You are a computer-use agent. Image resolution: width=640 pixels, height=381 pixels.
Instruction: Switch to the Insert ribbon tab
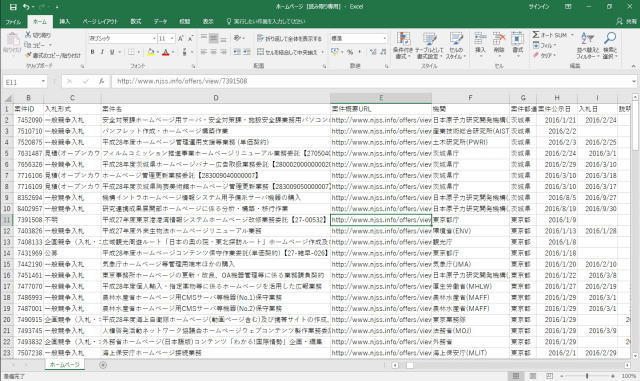coord(64,21)
